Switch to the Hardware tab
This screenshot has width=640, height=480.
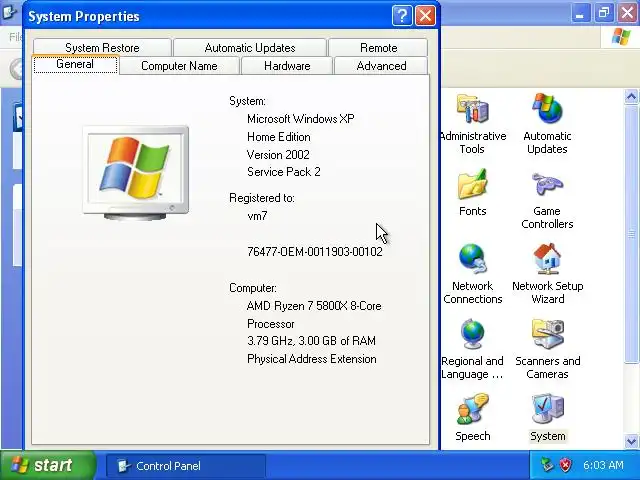[x=287, y=66]
